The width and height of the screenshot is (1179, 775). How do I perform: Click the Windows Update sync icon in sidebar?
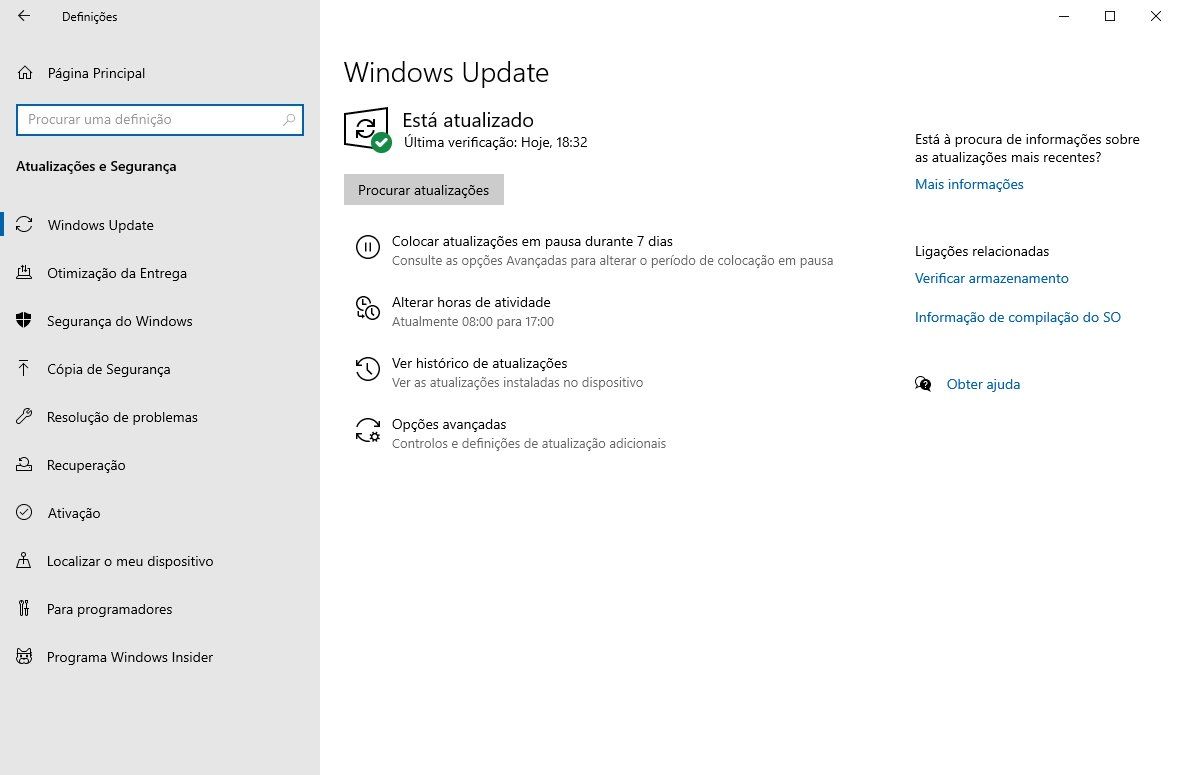click(24, 225)
